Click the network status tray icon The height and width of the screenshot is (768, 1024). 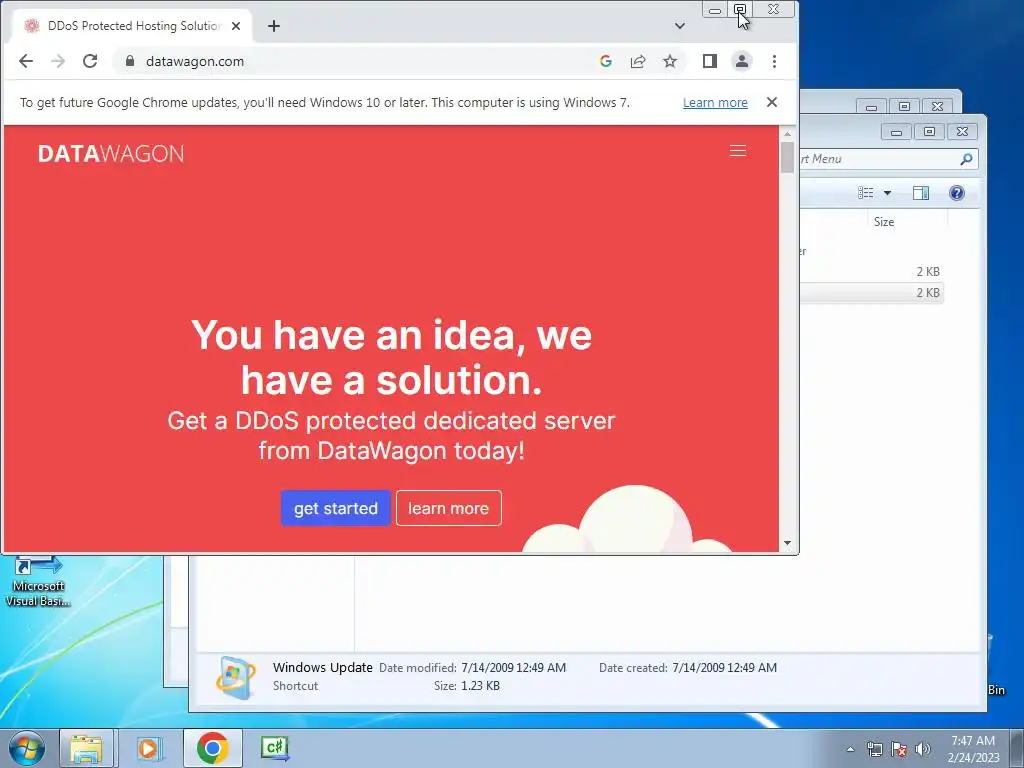point(874,749)
